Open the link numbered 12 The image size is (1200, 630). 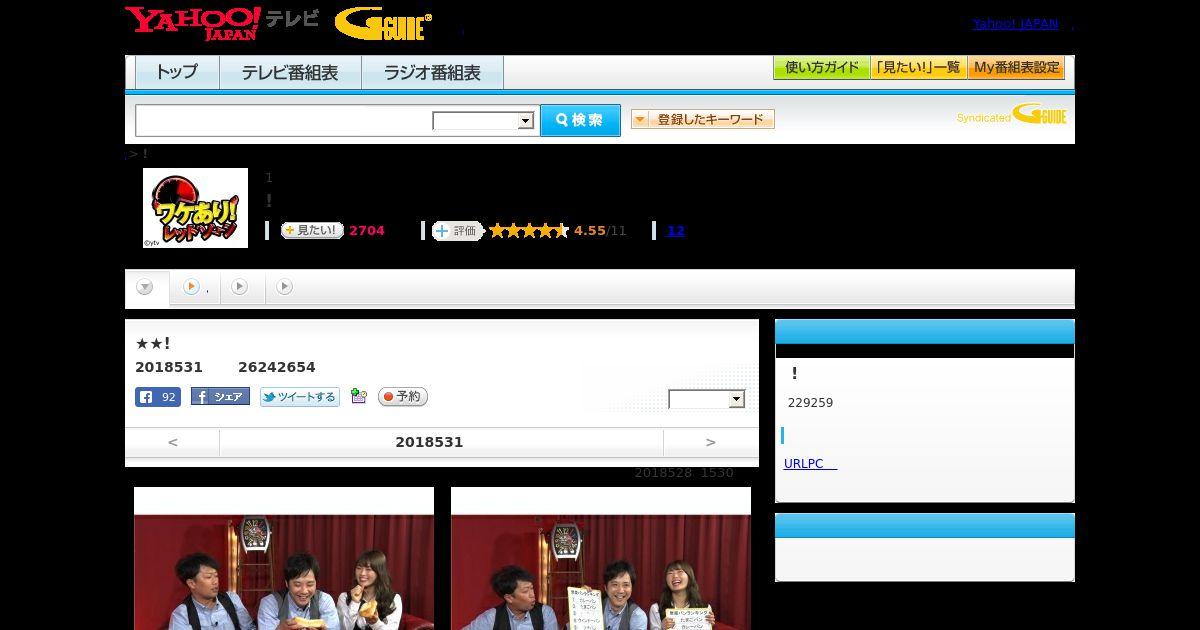[676, 231]
